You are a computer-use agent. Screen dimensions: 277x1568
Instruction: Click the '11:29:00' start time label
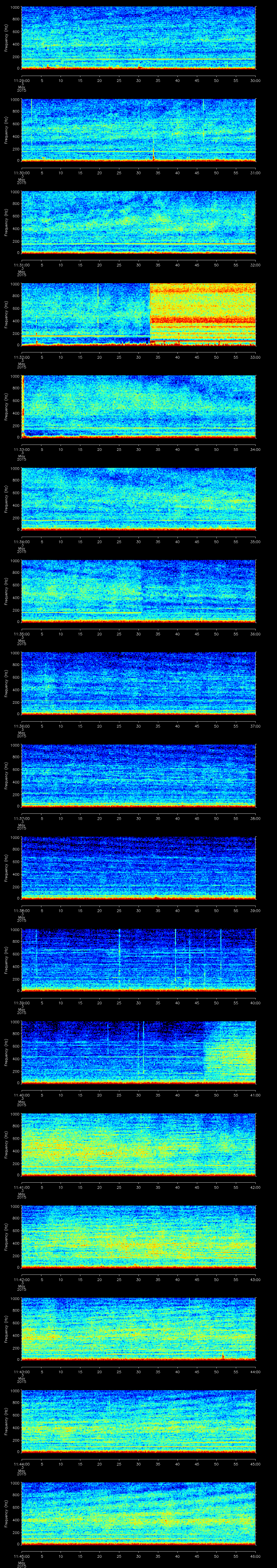(21, 80)
